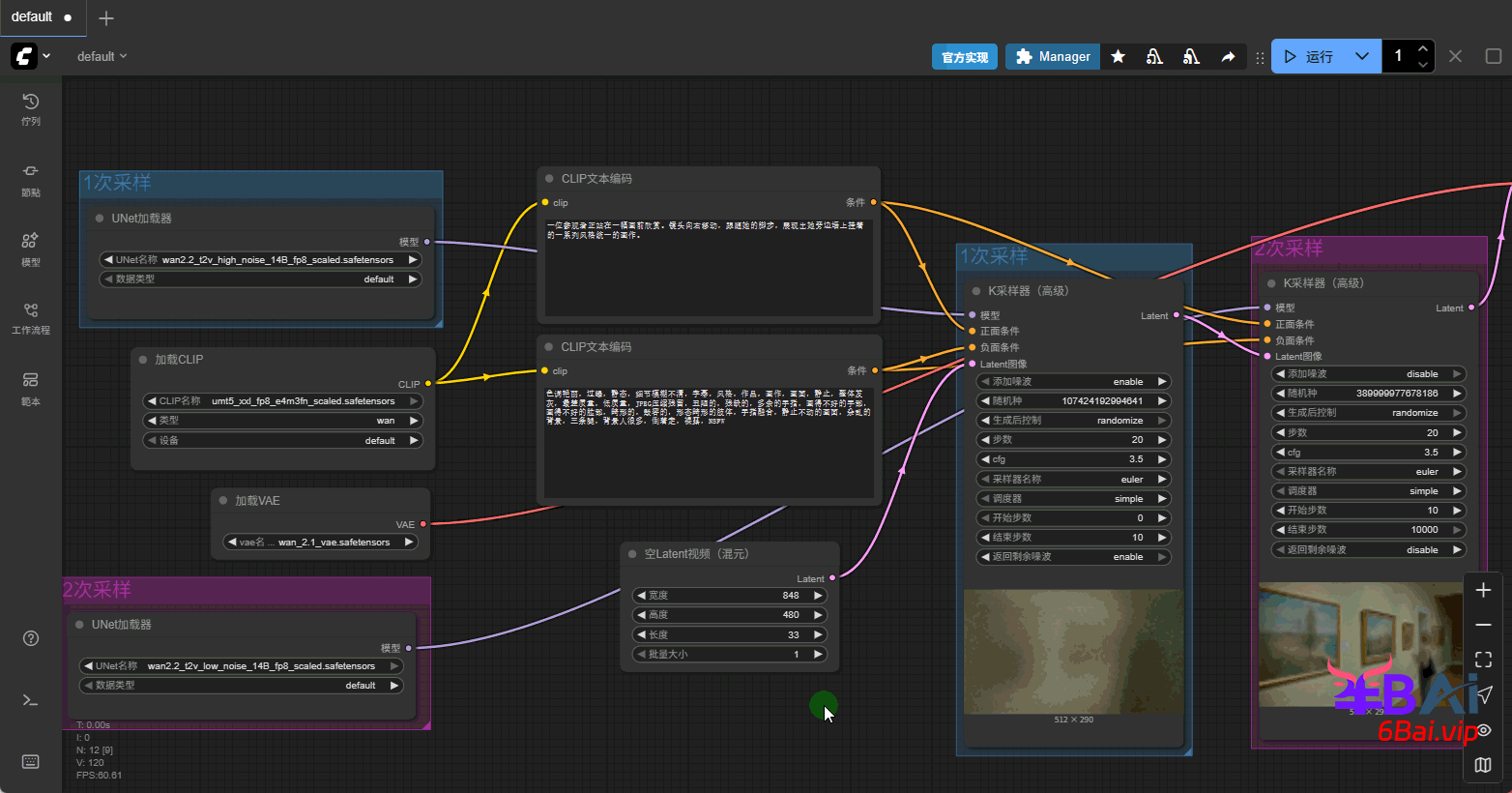
Task: Collapse the first CLIP文本编码 node via its dot
Action: (x=549, y=179)
